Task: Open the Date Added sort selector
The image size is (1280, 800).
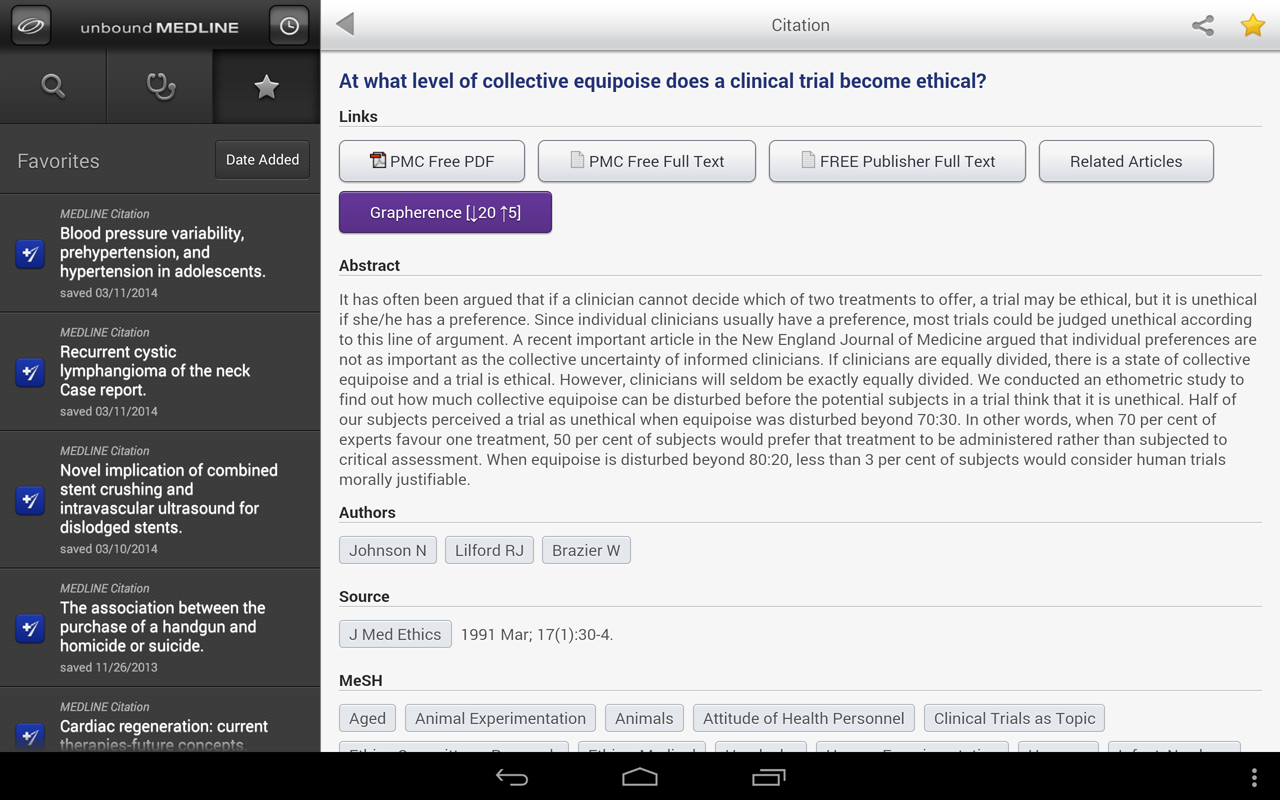Action: pyautogui.click(x=262, y=159)
